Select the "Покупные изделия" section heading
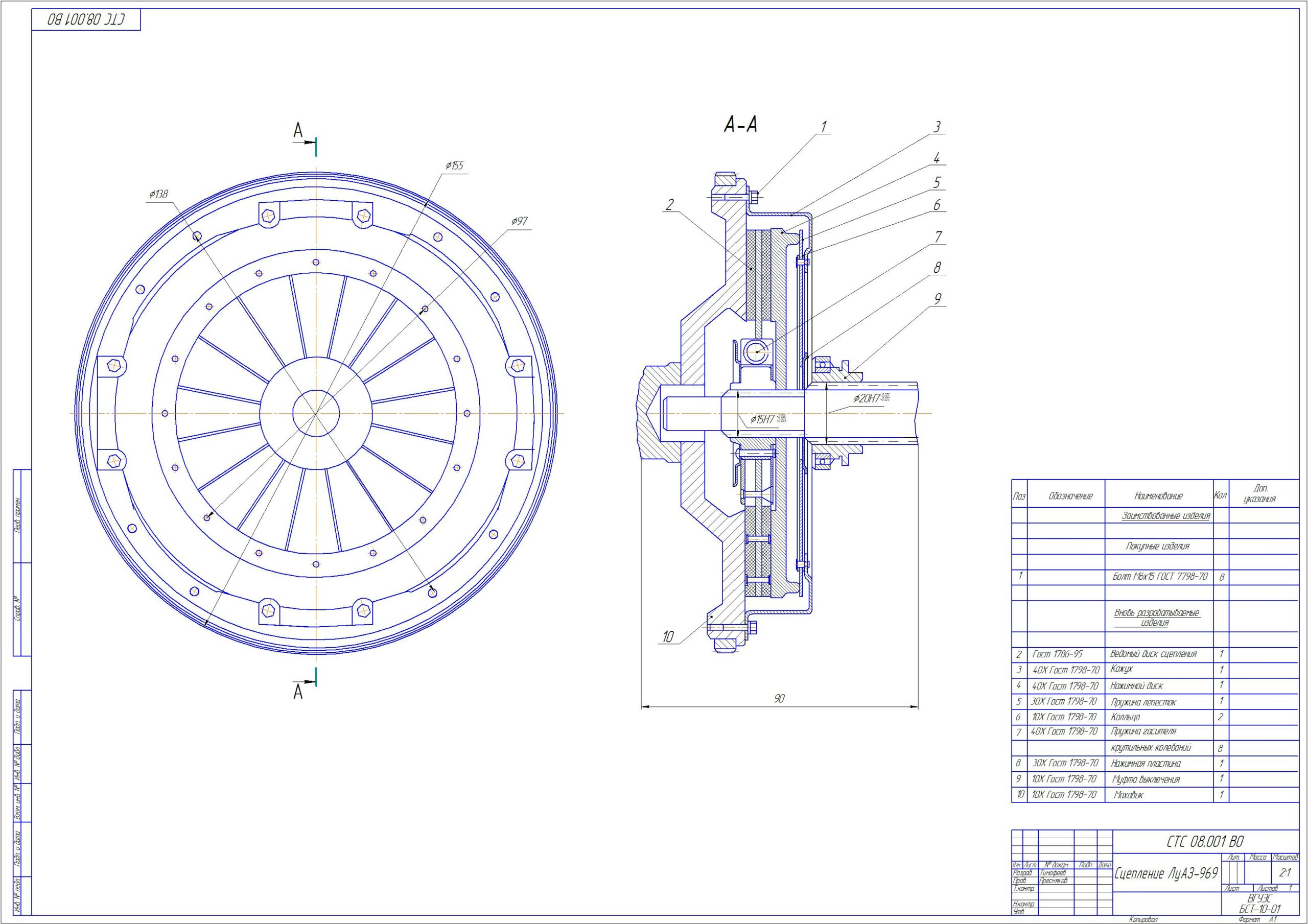The image size is (1308, 924). (1158, 546)
